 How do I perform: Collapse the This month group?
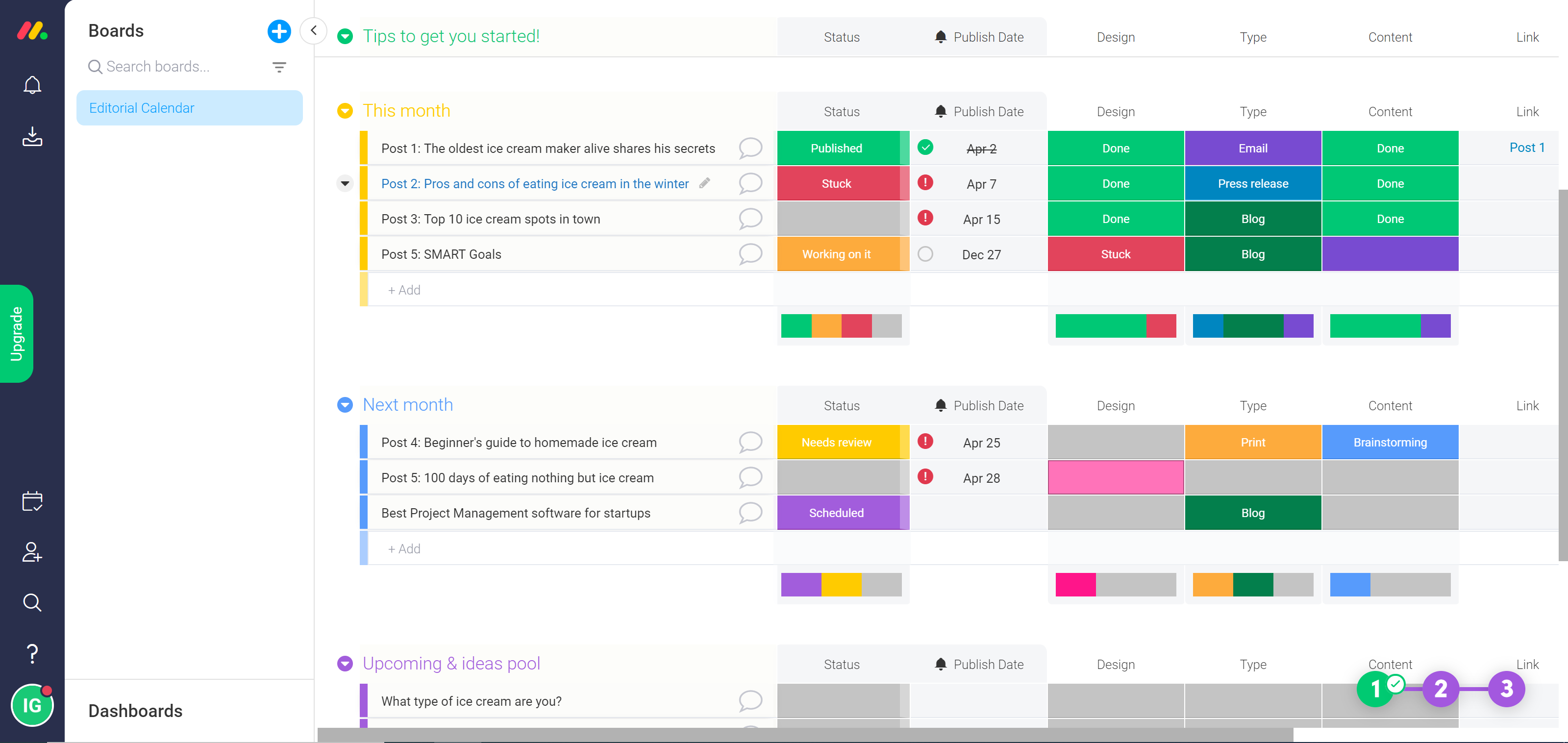pyautogui.click(x=345, y=111)
